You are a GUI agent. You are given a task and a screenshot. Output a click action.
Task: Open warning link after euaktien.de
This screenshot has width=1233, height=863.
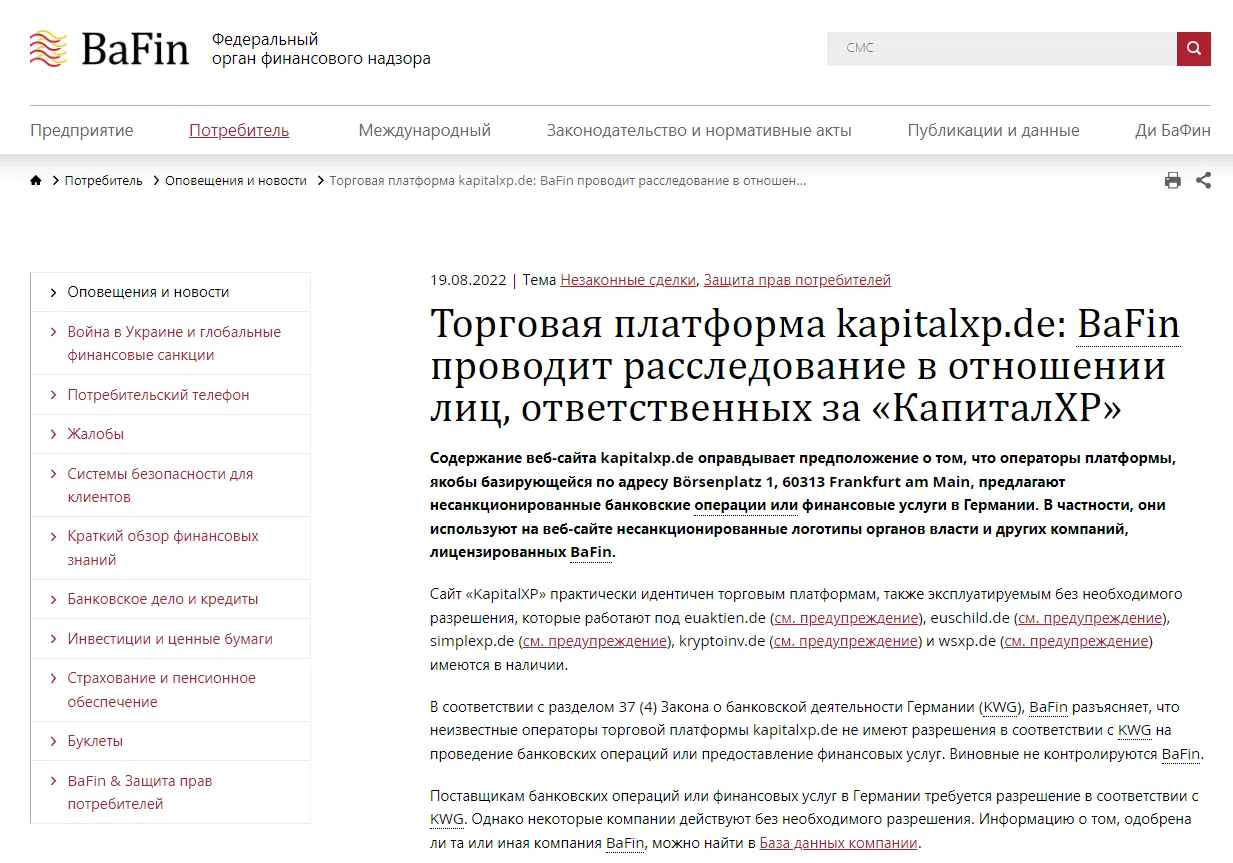click(846, 618)
